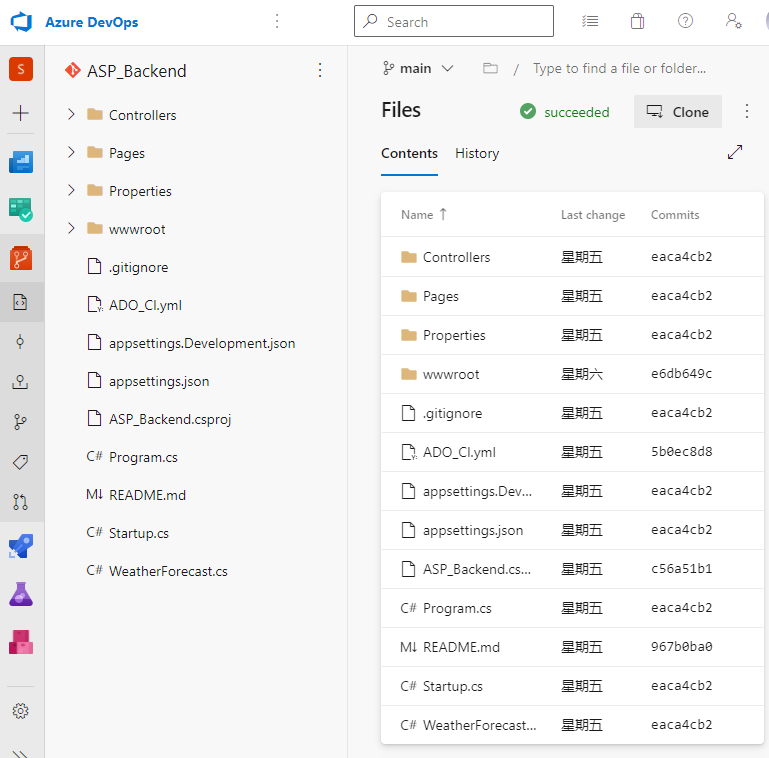Open the Pull requests sidebar icon
769x758 pixels.
point(20,502)
